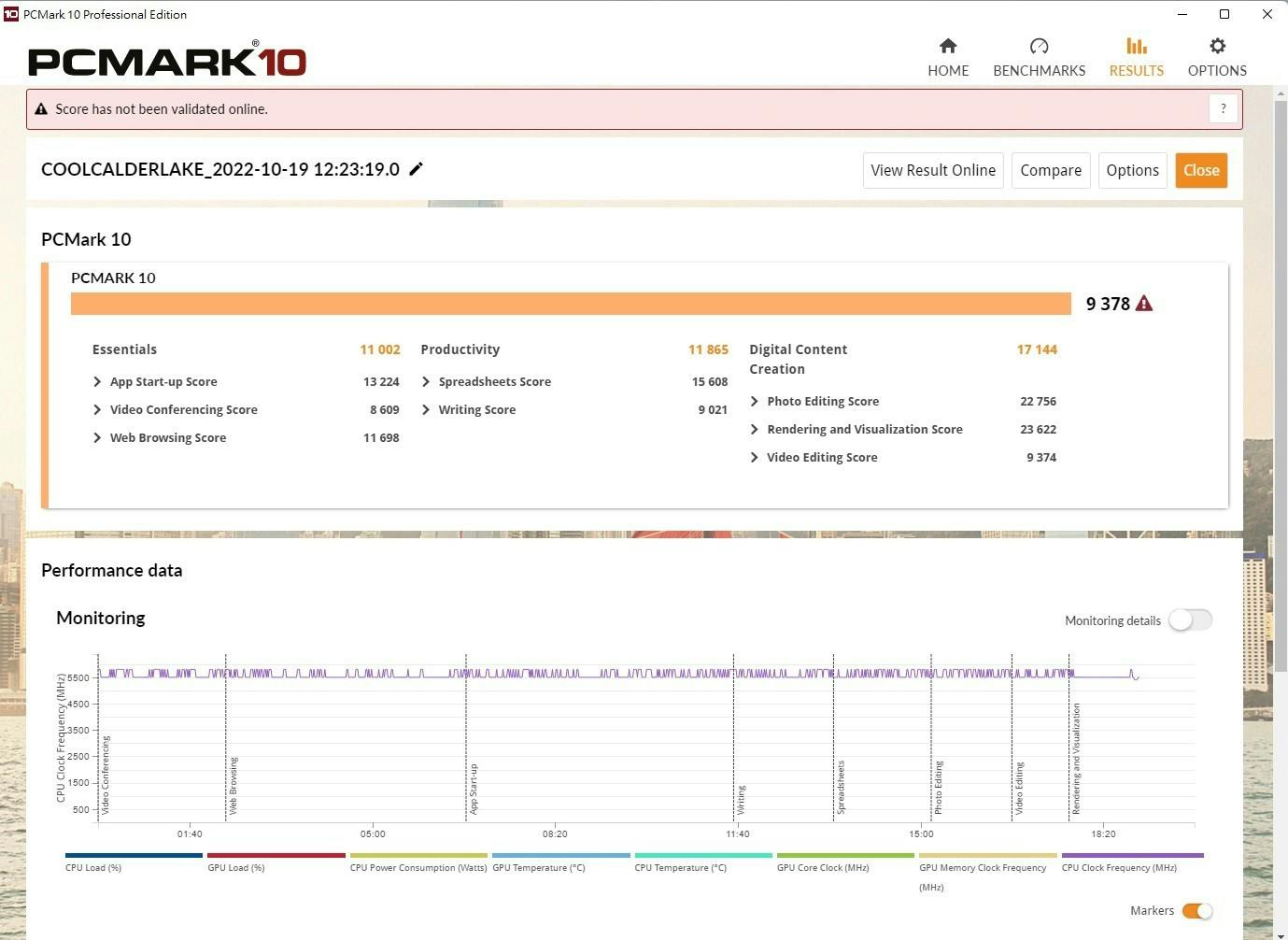
Task: Expand the Photo Editing Score row
Action: pos(755,402)
